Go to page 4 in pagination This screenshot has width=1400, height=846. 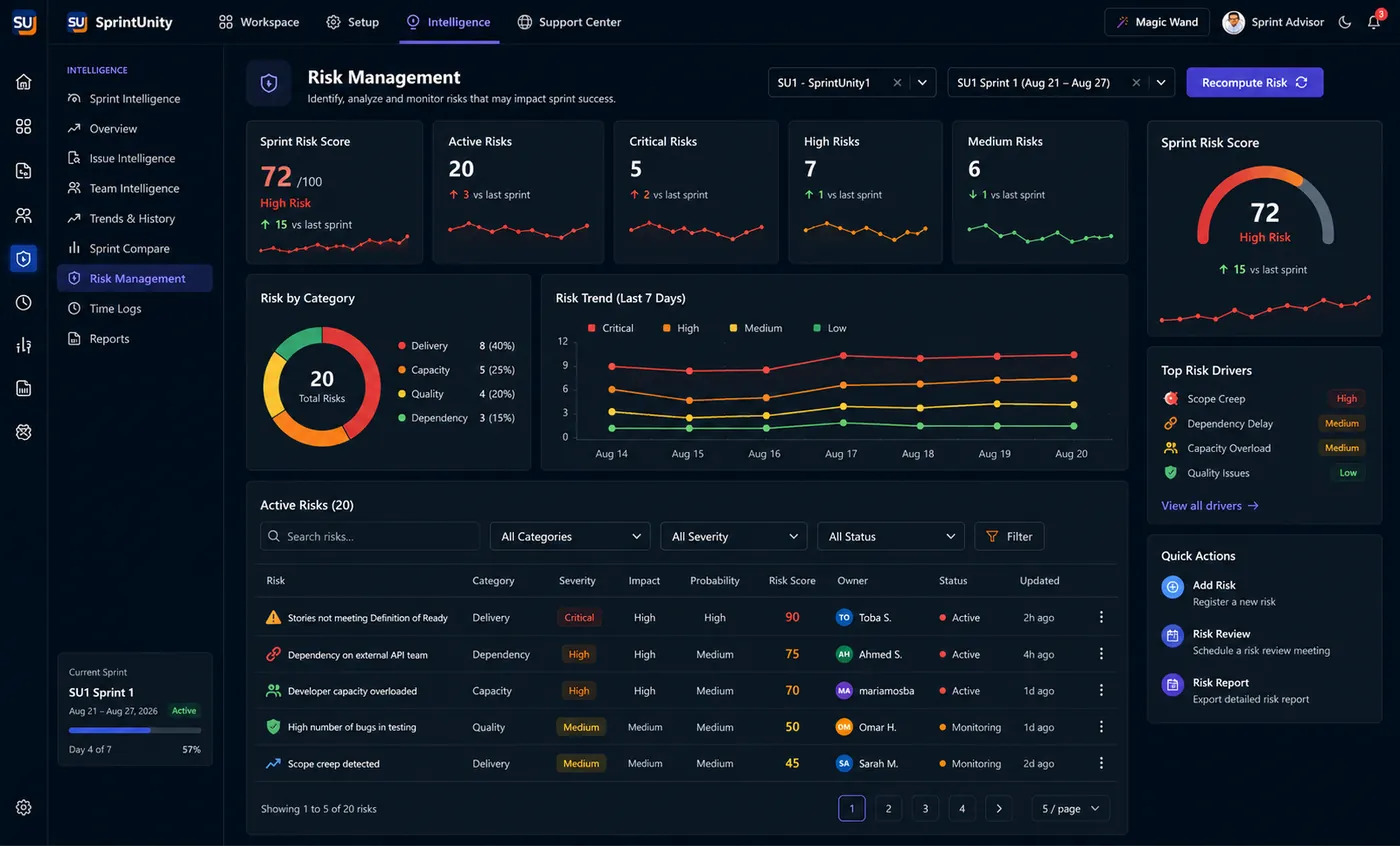coord(962,808)
